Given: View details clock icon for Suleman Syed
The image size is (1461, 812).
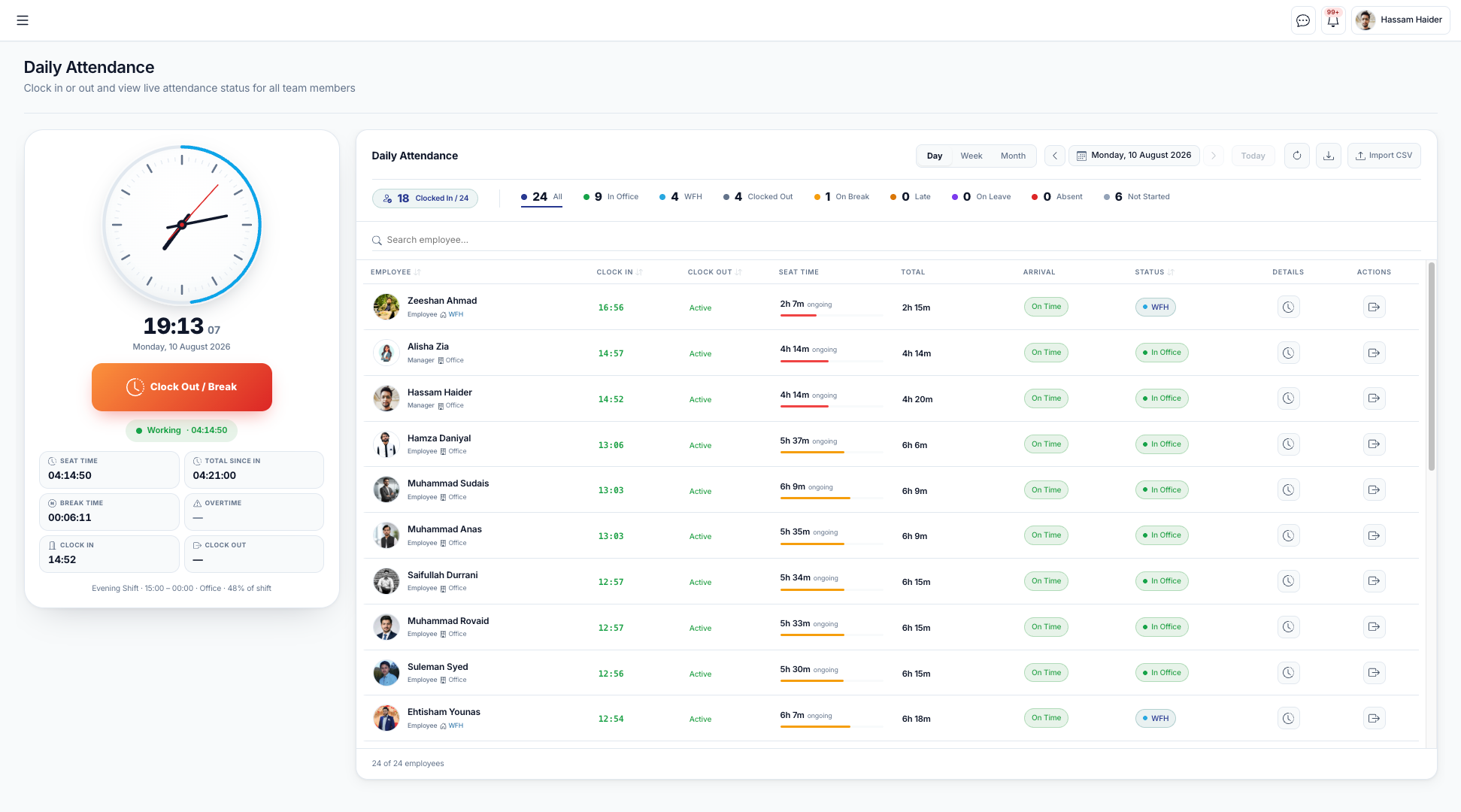Looking at the screenshot, I should (1289, 673).
